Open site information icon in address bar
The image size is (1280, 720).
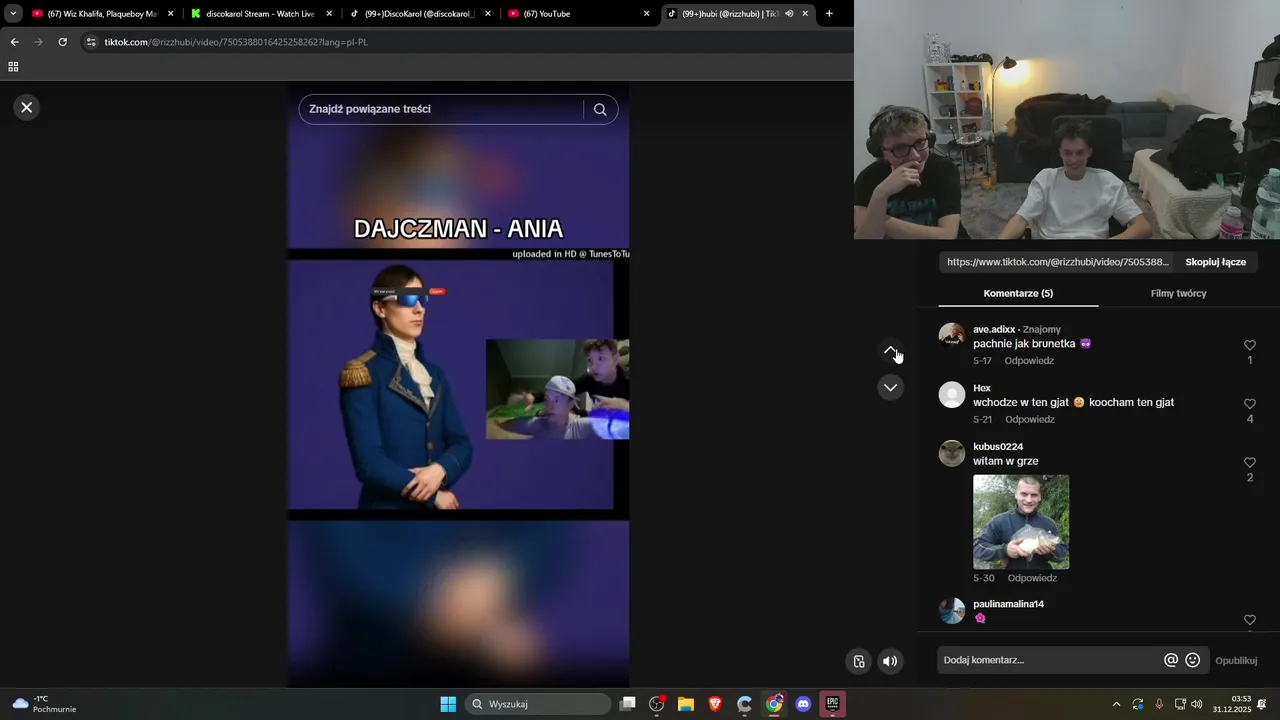91,42
